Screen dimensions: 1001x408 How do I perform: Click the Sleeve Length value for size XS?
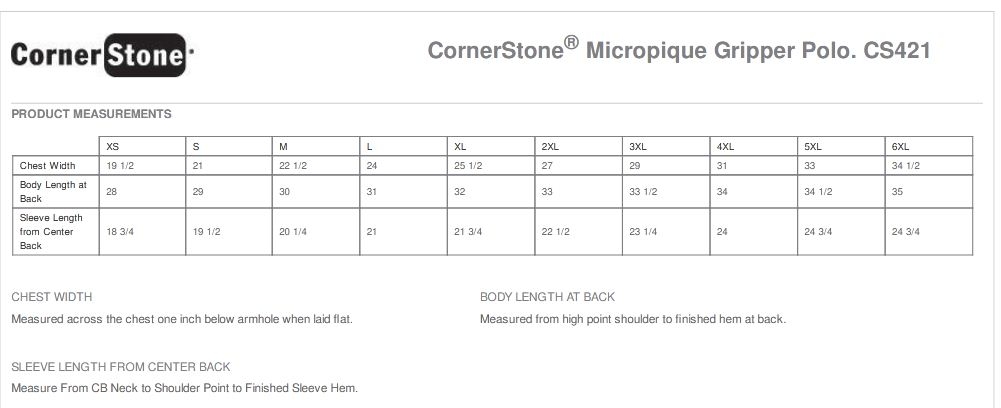pyautogui.click(x=120, y=231)
